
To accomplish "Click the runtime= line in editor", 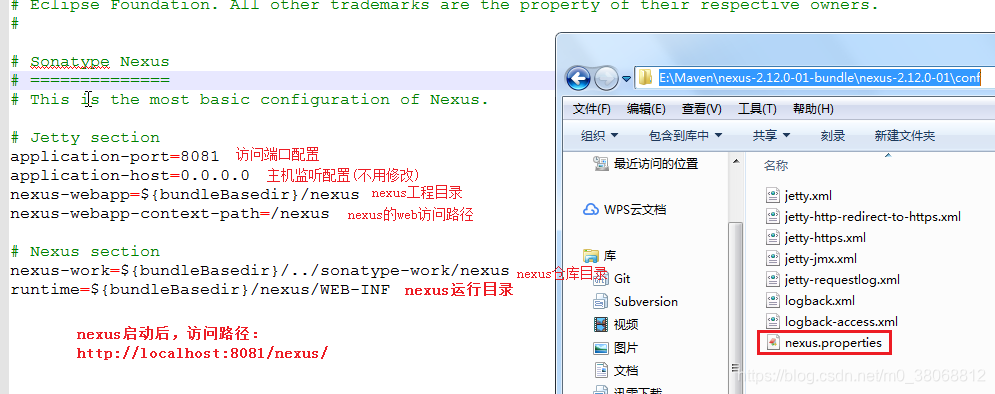I will (200, 290).
